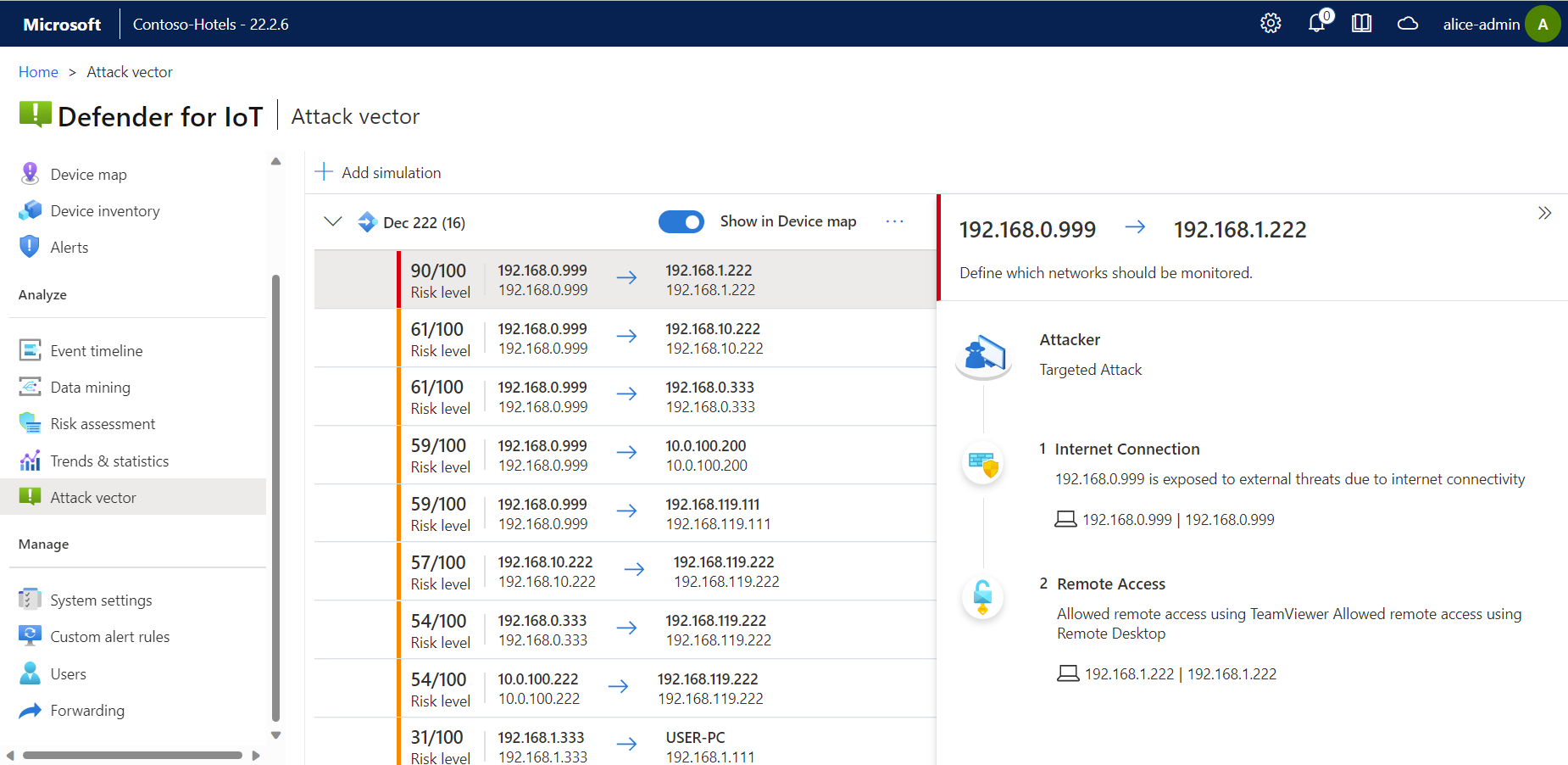Click the device icon beside 192.168.0.999 details
1568x765 pixels.
click(x=1065, y=519)
